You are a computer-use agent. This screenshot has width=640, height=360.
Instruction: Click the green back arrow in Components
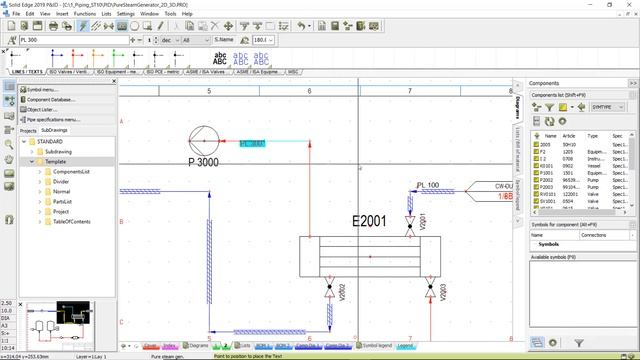coord(581,107)
